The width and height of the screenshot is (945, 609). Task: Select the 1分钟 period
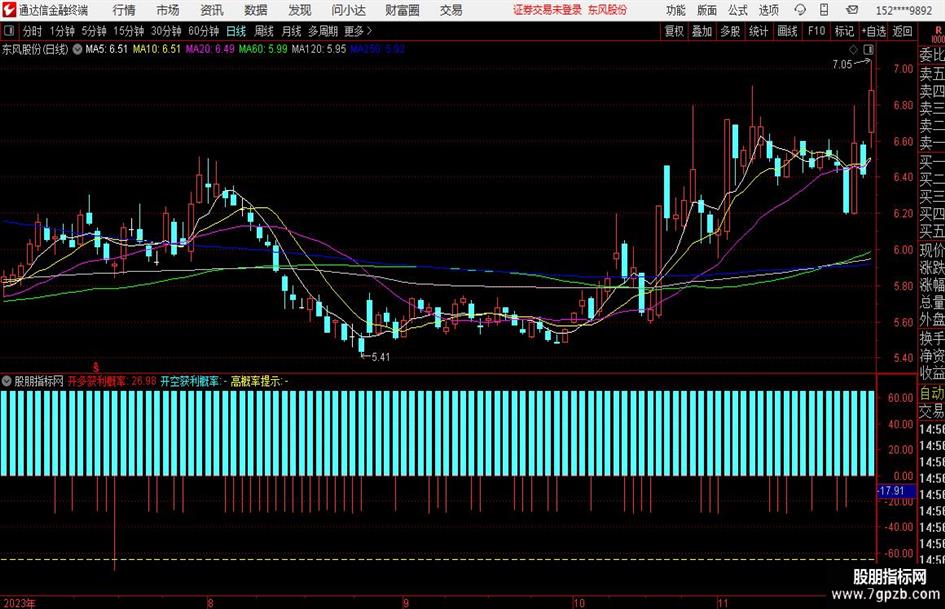(x=62, y=31)
